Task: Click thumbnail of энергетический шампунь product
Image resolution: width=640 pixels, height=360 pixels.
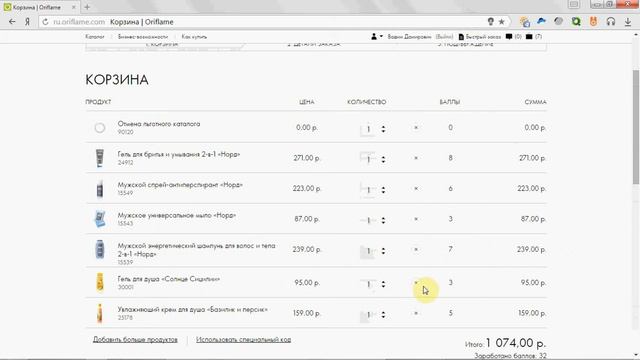Action: (x=100, y=249)
